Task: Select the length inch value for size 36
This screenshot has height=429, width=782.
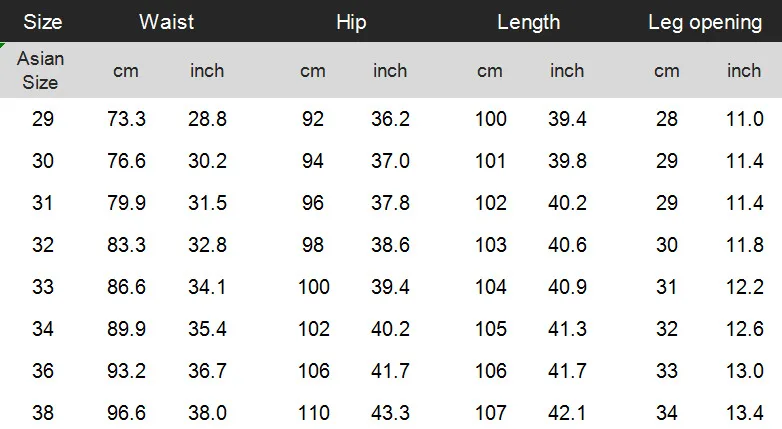Action: click(568, 371)
